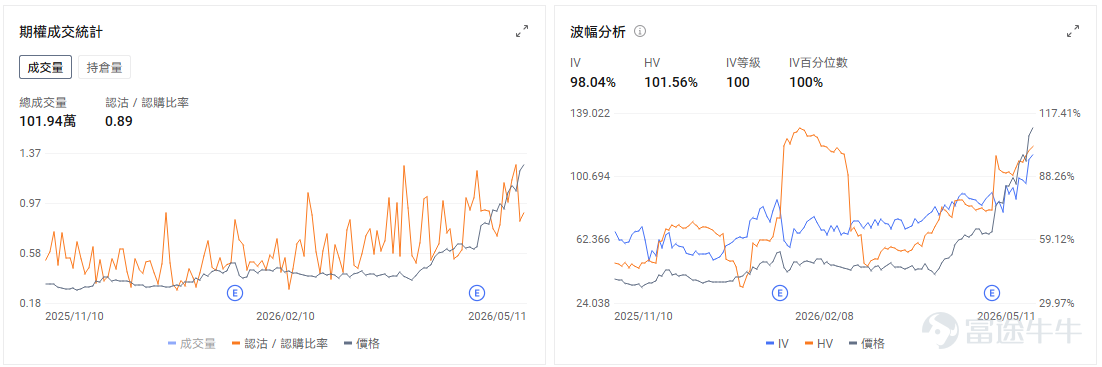
Task: Toggle the IV legend series
Action: point(777,344)
